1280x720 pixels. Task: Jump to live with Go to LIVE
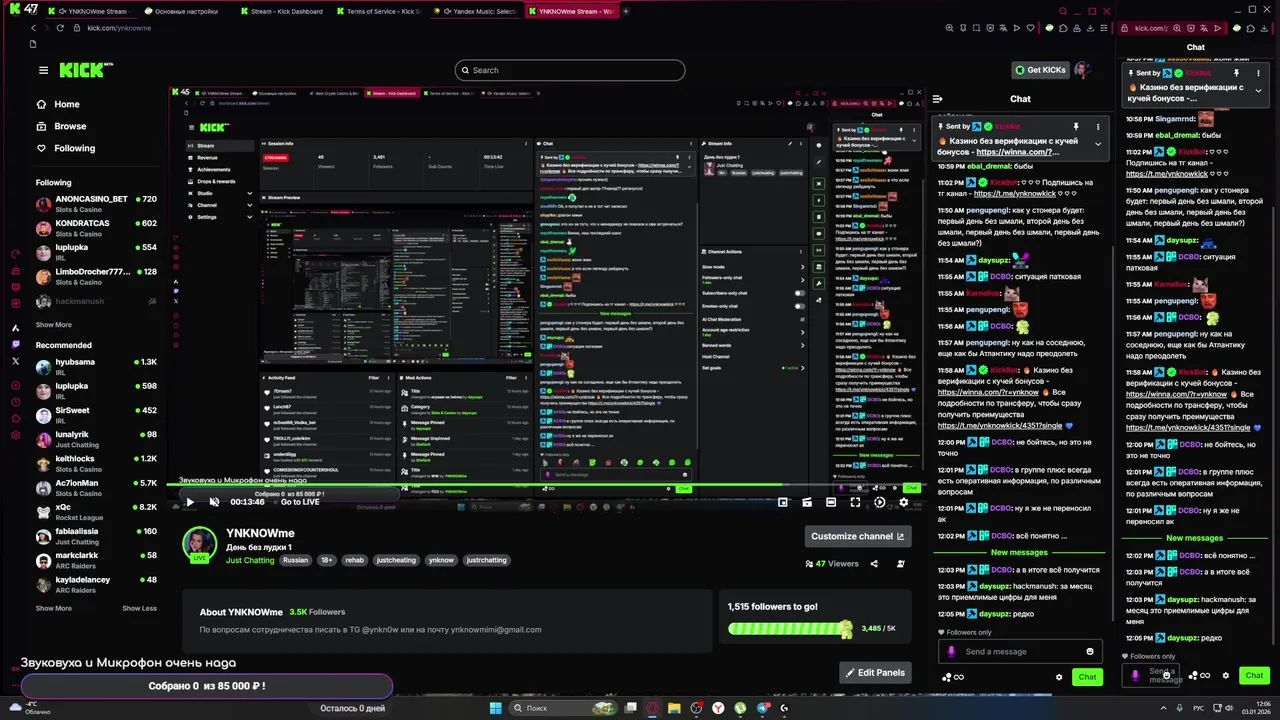(300, 502)
